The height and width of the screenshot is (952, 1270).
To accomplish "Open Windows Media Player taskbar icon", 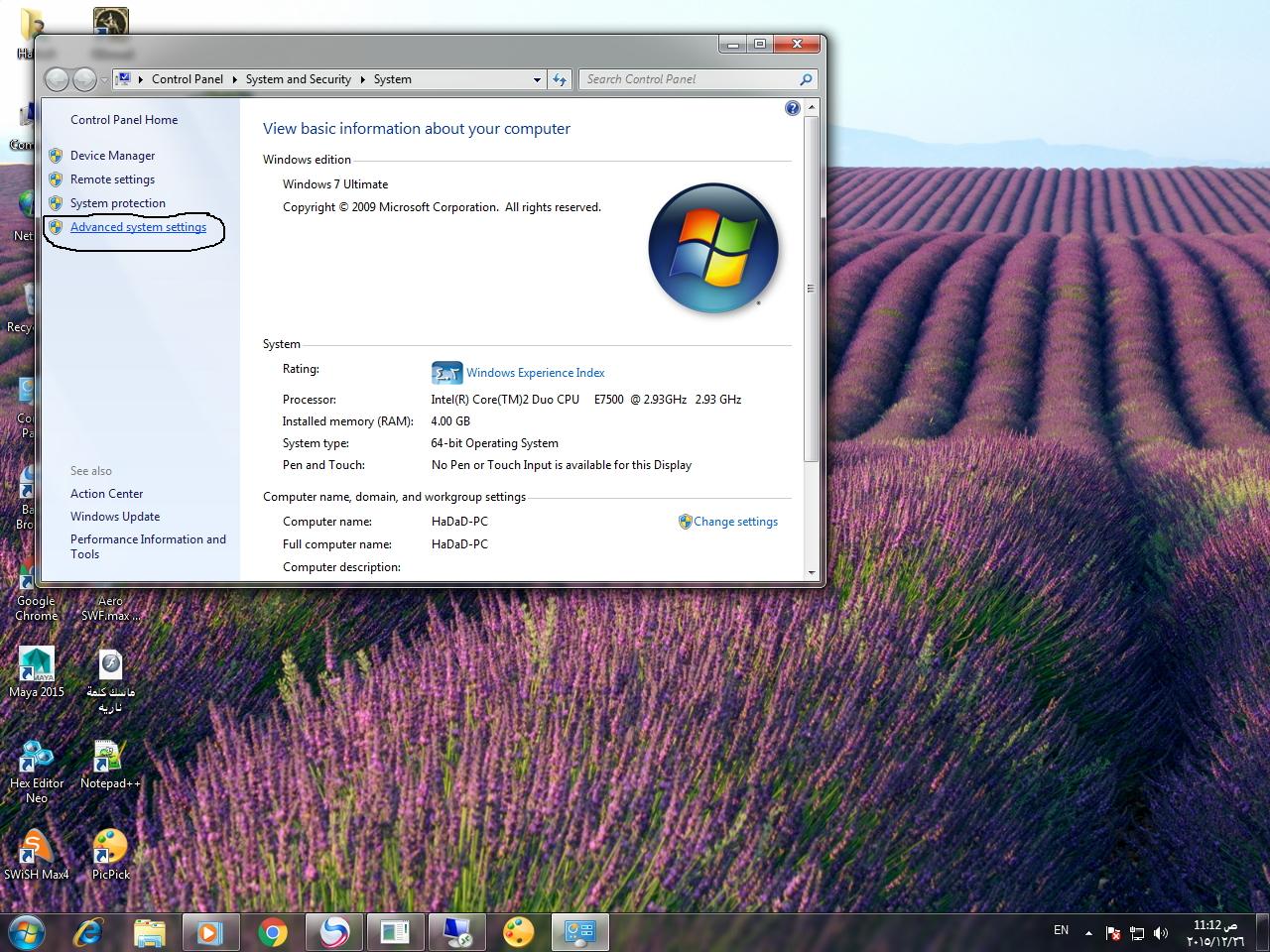I will (210, 932).
